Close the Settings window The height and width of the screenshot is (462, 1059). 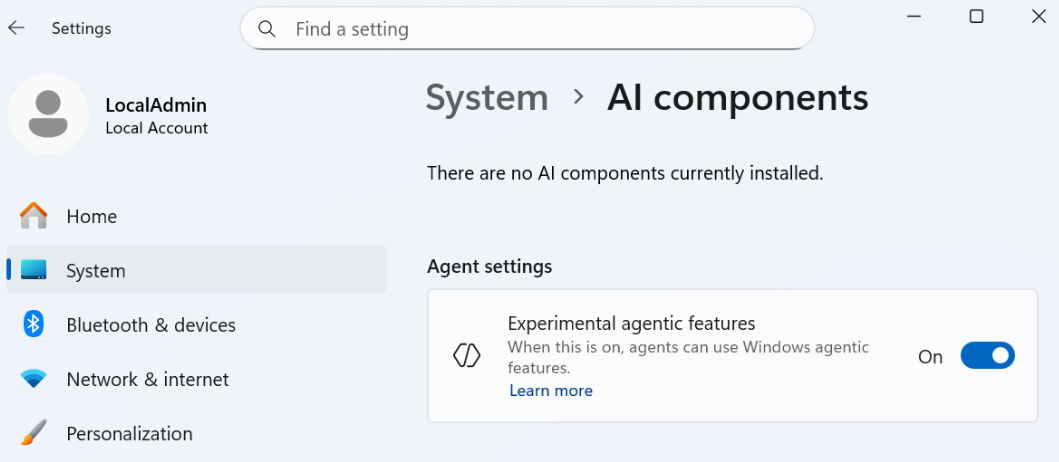(x=1038, y=16)
